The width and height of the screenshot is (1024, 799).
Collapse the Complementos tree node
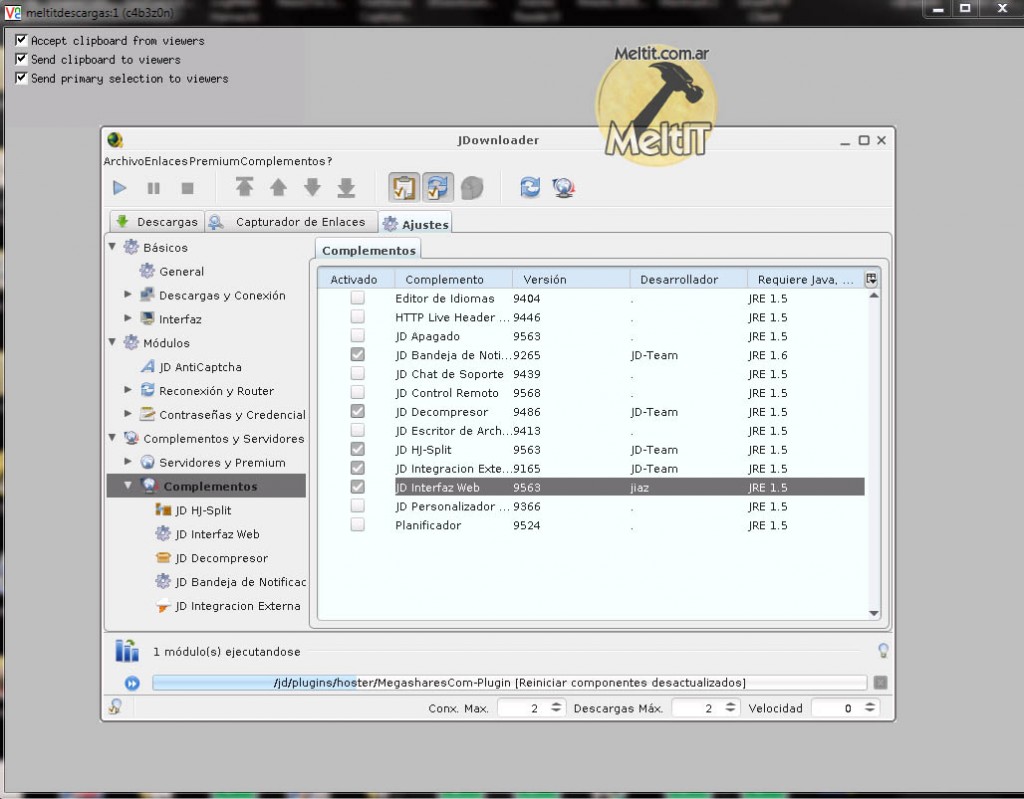(x=128, y=485)
